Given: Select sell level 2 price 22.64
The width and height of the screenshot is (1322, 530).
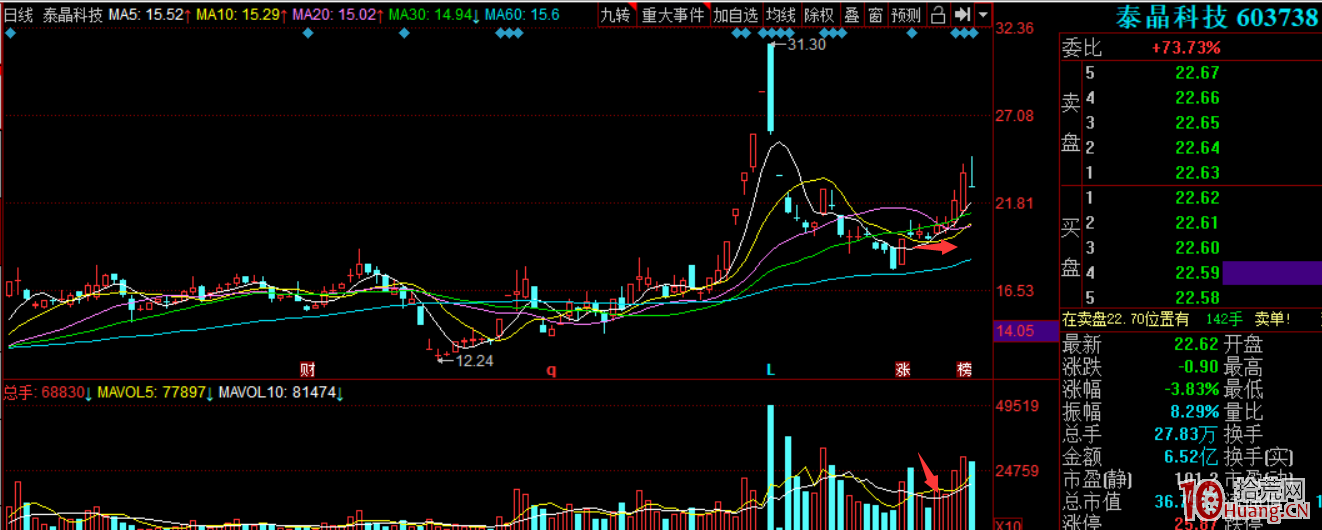Looking at the screenshot, I should [x=1197, y=148].
